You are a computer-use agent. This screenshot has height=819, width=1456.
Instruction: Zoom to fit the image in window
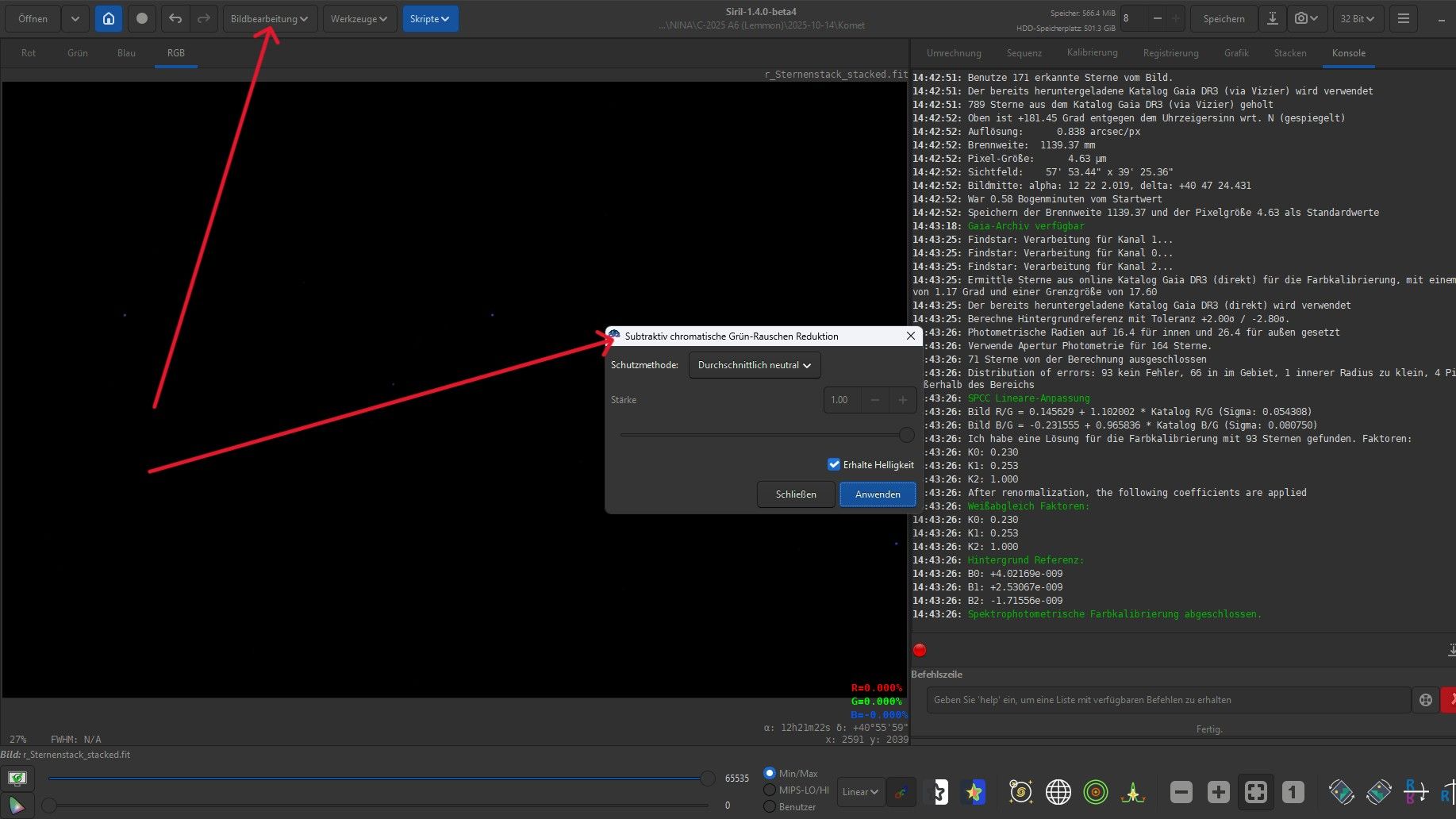coord(1255,791)
